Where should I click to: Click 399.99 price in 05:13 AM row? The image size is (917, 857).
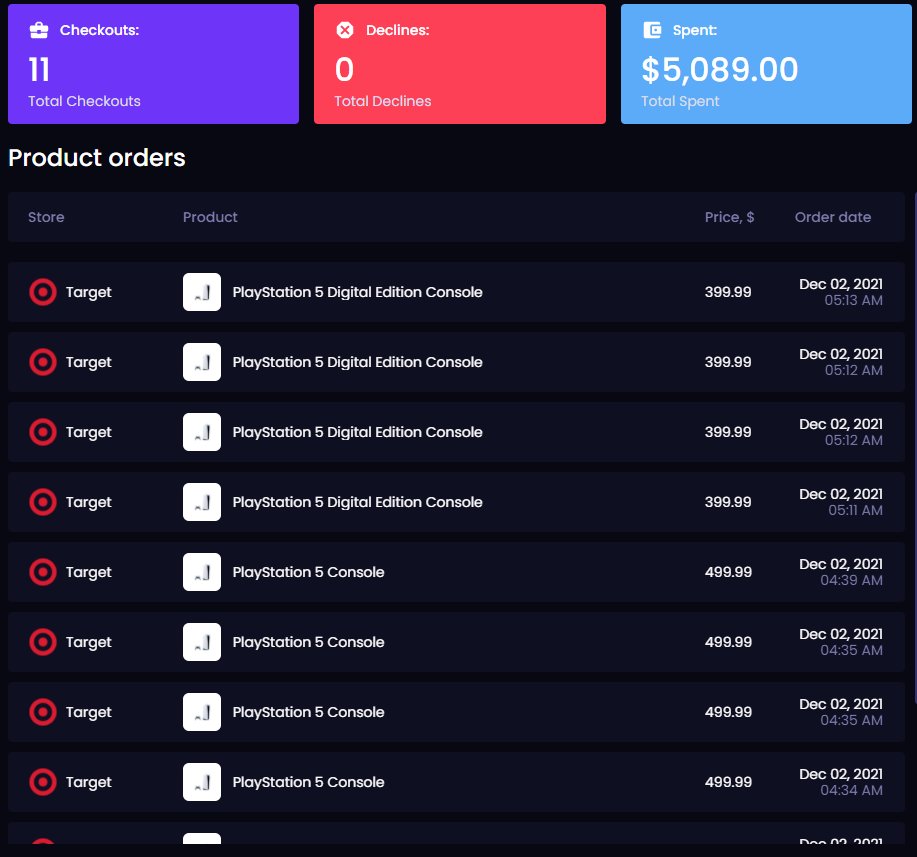click(728, 292)
